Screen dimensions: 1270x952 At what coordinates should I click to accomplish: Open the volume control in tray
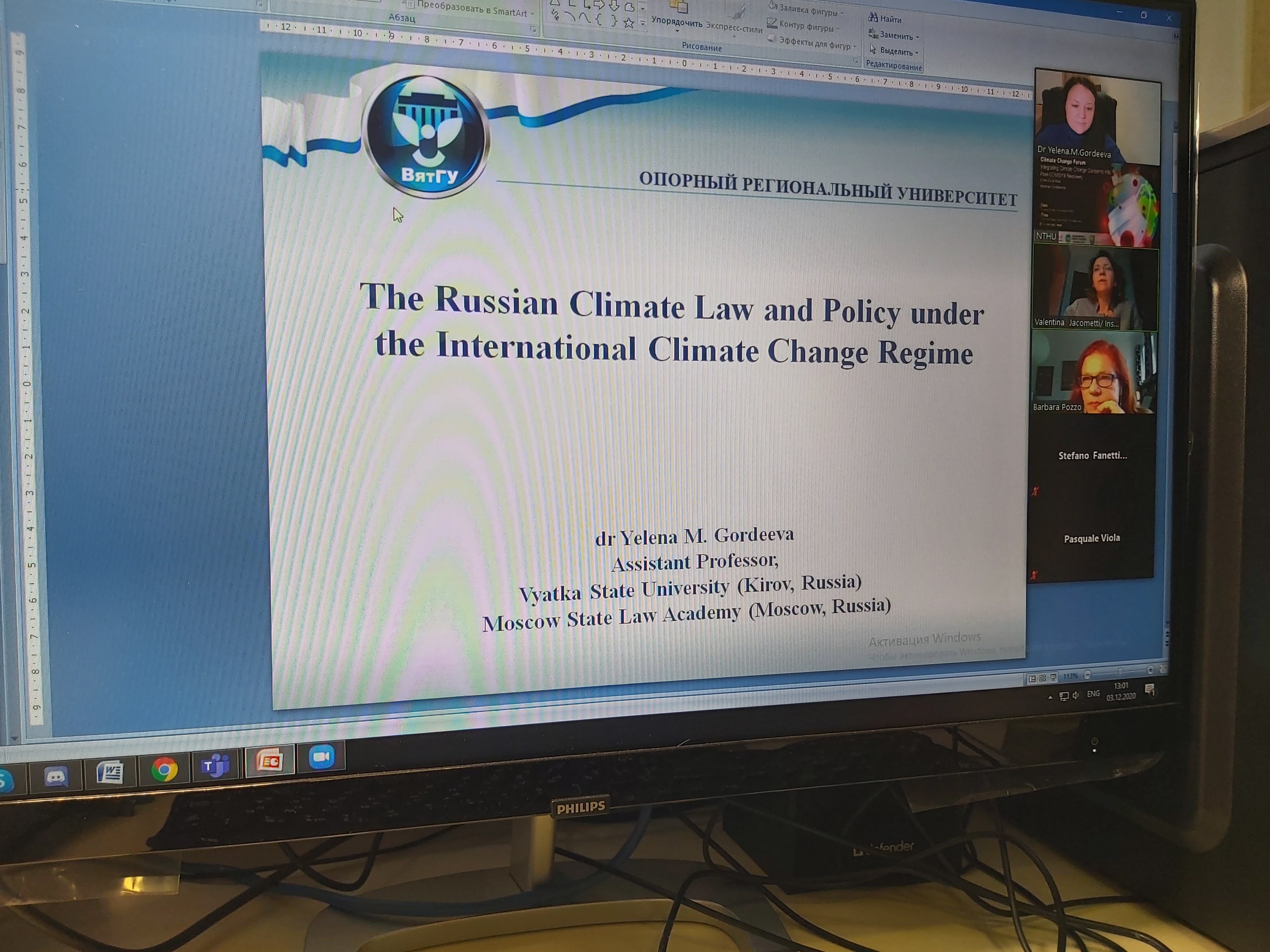(1075, 695)
